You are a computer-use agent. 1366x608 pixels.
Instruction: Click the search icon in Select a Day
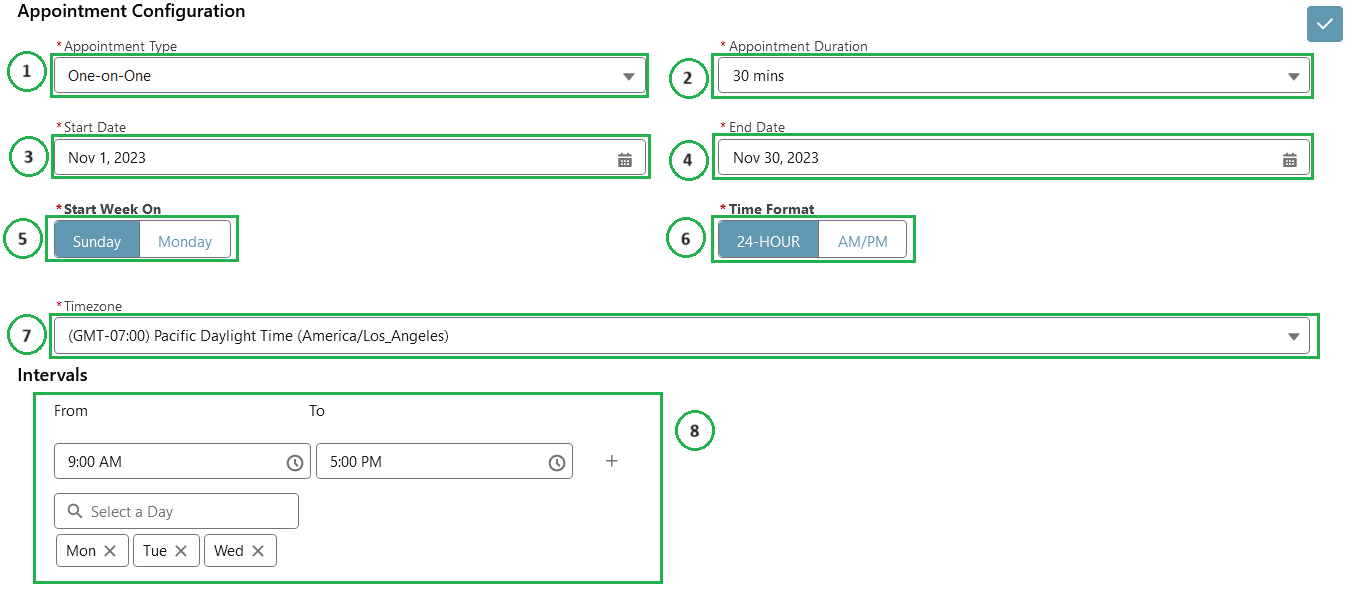pyautogui.click(x=73, y=511)
